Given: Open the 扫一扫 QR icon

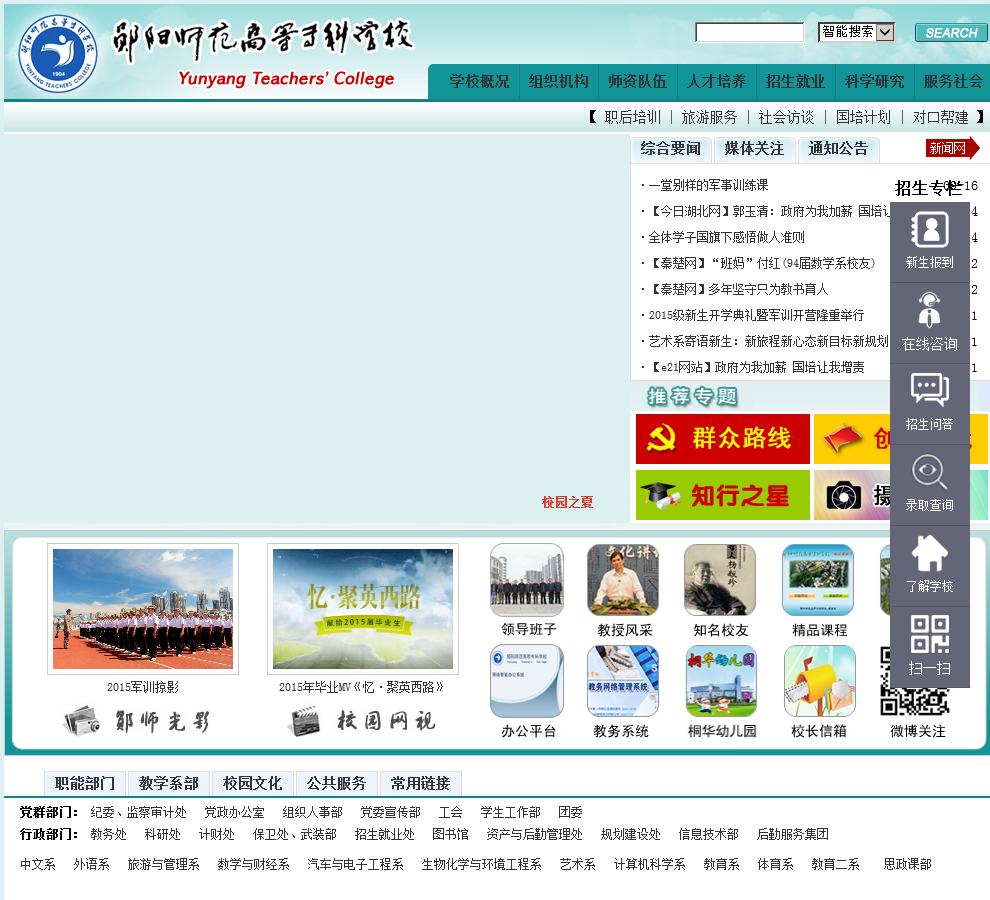Looking at the screenshot, I should (x=929, y=633).
